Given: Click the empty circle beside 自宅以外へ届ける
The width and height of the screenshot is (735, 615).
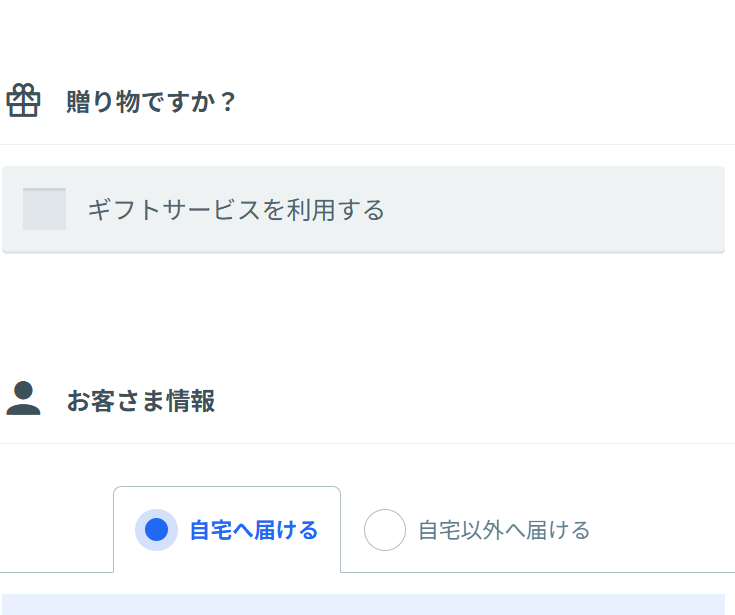Looking at the screenshot, I should coord(384,530).
